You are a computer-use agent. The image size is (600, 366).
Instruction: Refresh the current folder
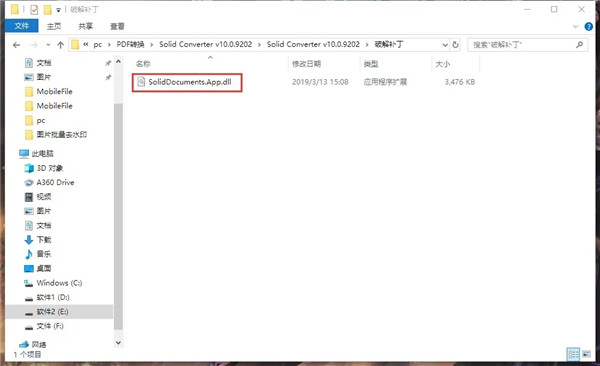(455, 45)
